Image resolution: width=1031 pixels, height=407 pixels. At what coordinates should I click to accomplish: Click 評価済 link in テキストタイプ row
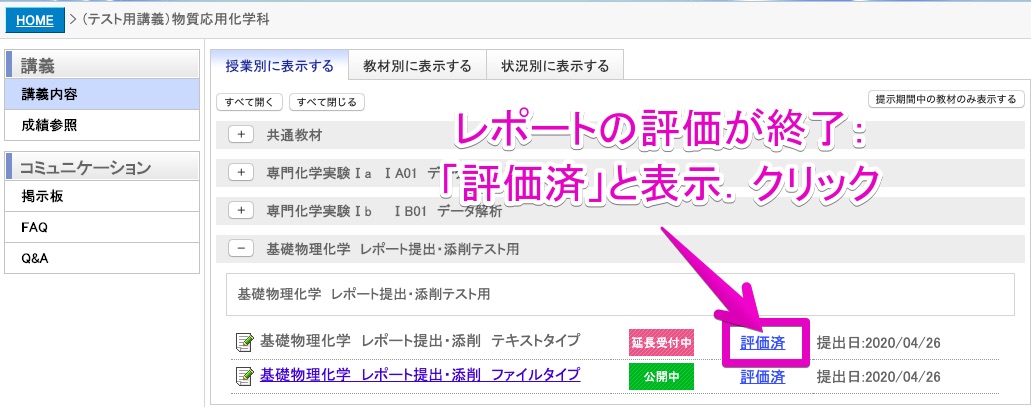coord(762,343)
